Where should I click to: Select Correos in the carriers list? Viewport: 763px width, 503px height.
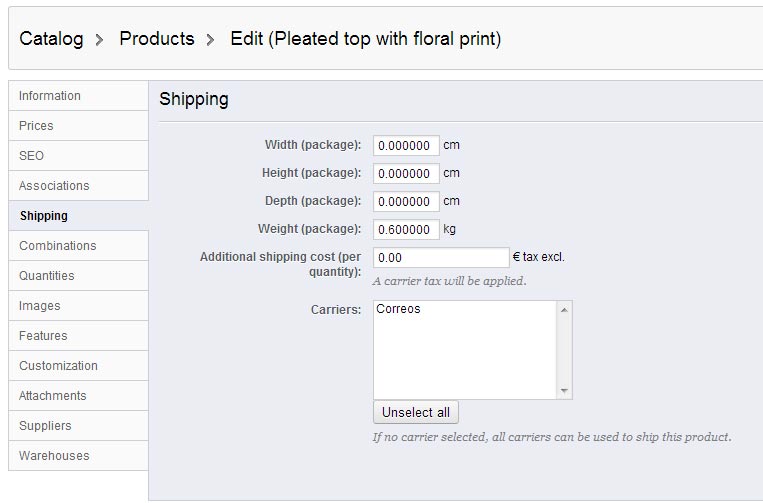[x=399, y=309]
